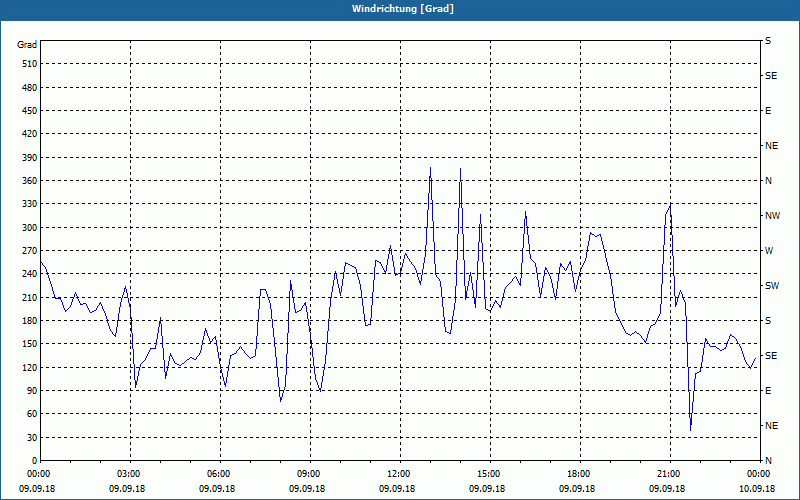Select the y-axis value 330
Image resolution: width=800 pixels, height=500 pixels.
coord(30,204)
